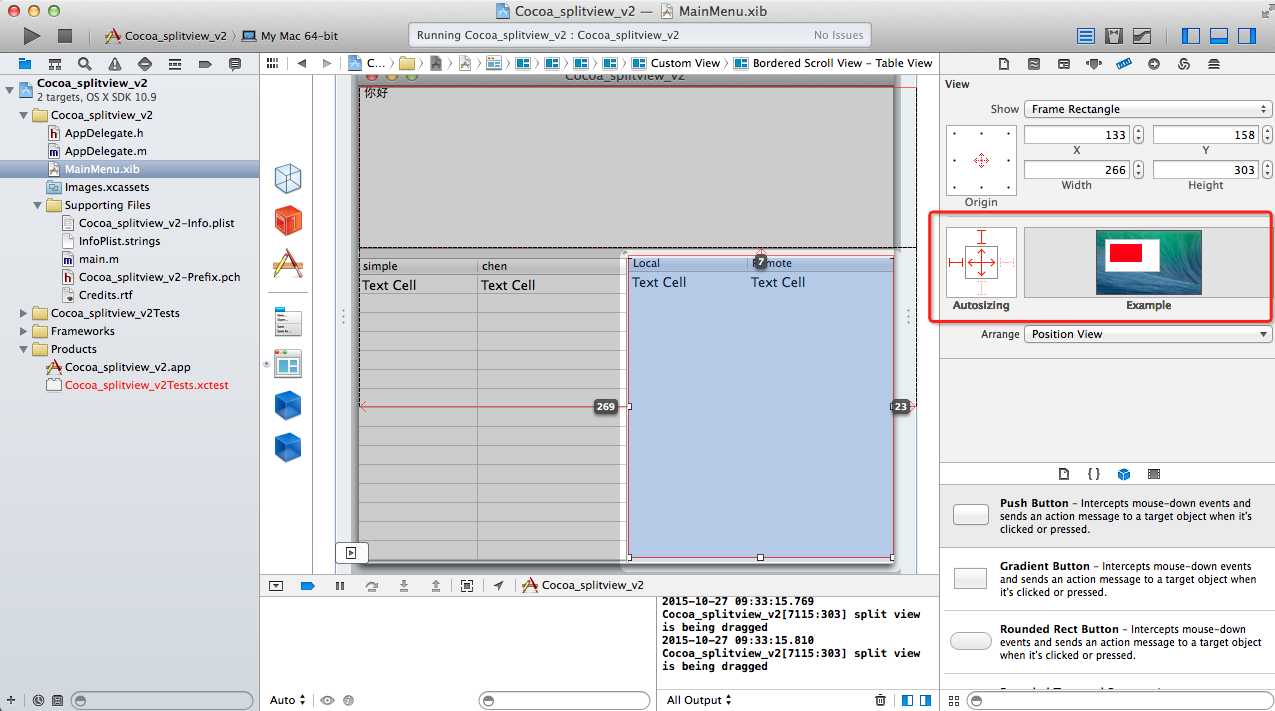
Task: Toggle the debug area visibility
Action: (1219, 36)
